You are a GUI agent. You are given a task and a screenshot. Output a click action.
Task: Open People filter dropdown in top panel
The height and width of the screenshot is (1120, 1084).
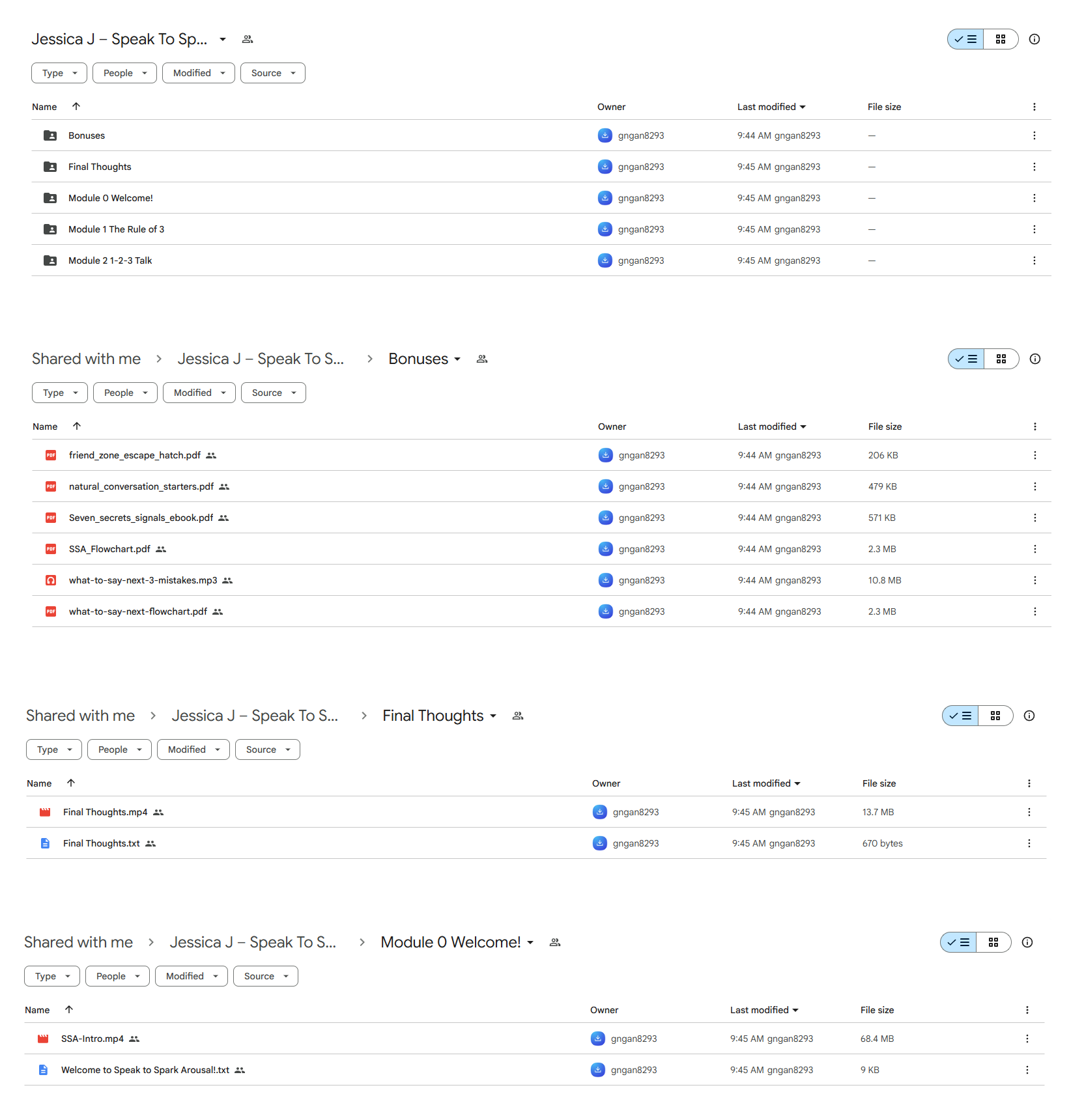point(124,73)
